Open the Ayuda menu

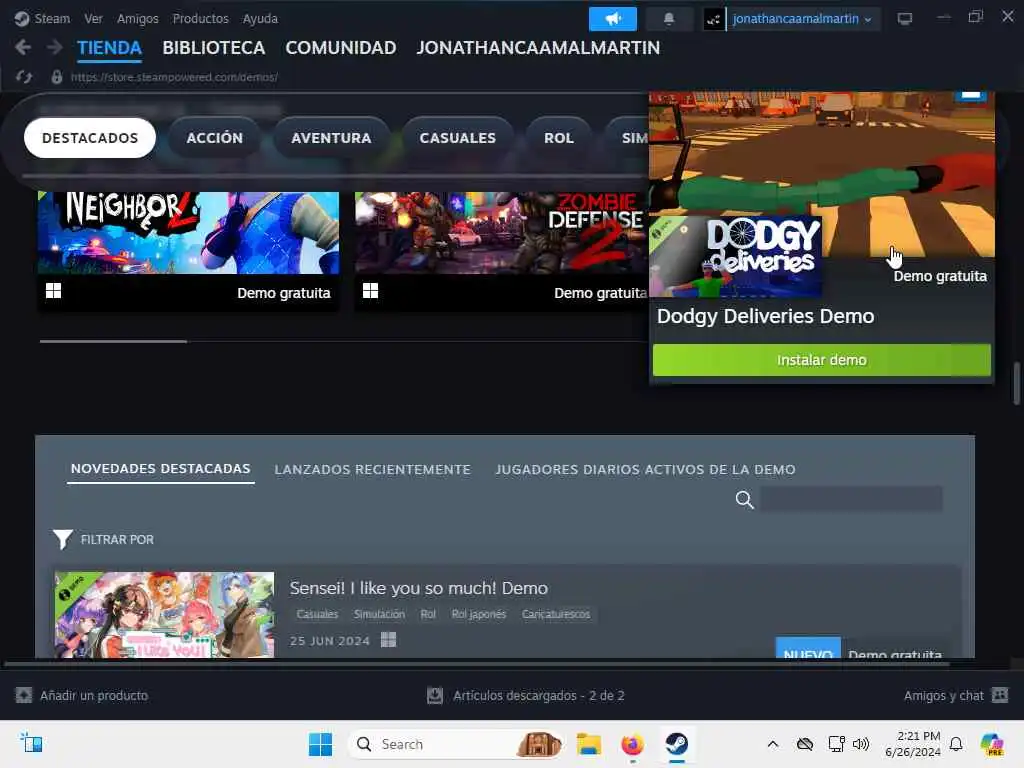(260, 18)
